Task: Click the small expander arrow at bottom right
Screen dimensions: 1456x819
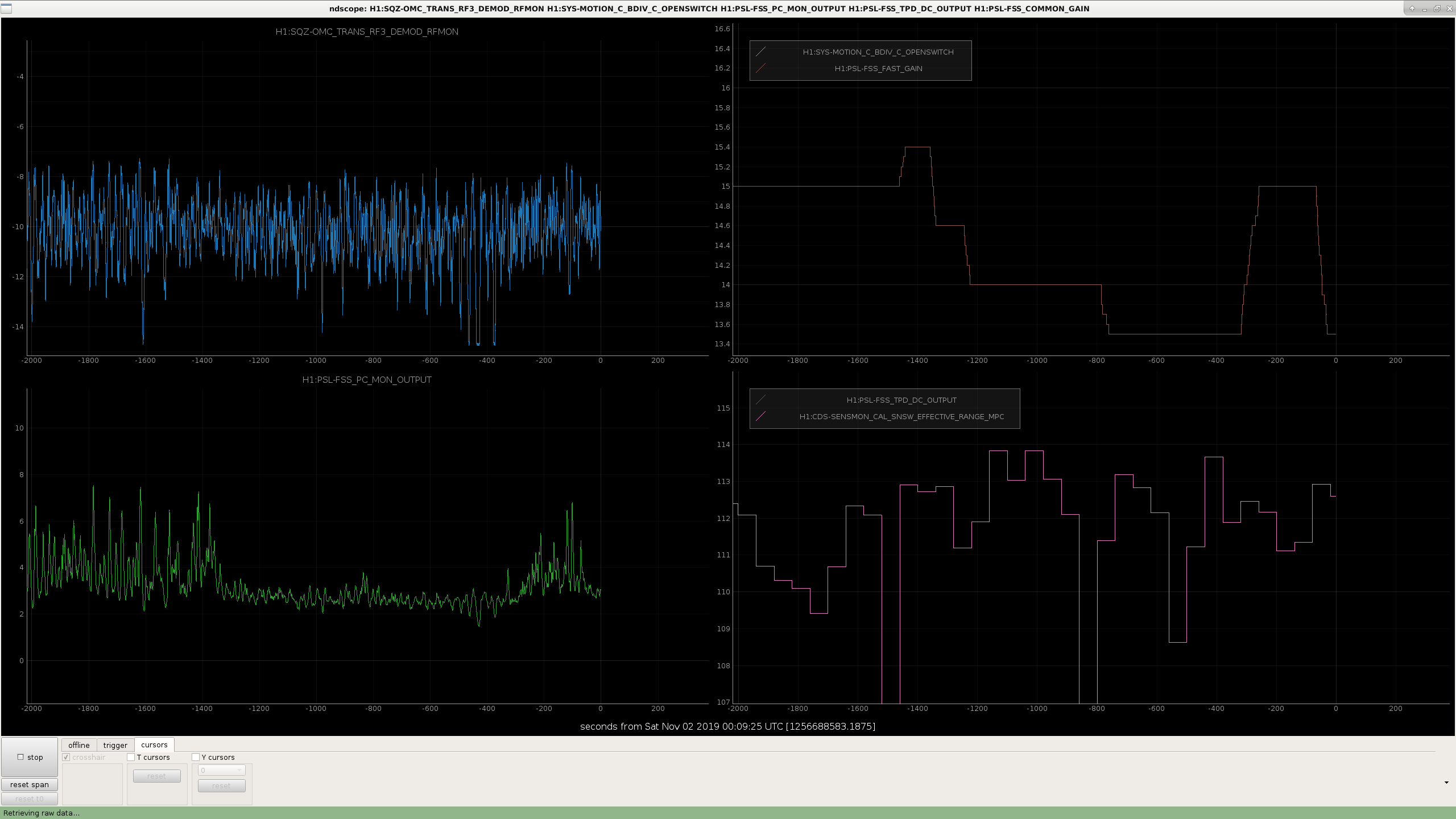Action: 1446,783
